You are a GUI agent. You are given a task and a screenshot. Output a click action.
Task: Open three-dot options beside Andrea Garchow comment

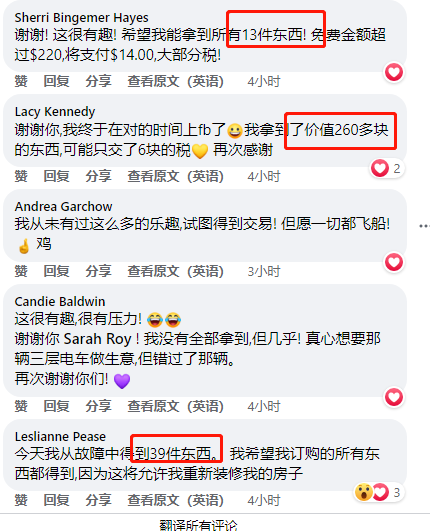424,226
